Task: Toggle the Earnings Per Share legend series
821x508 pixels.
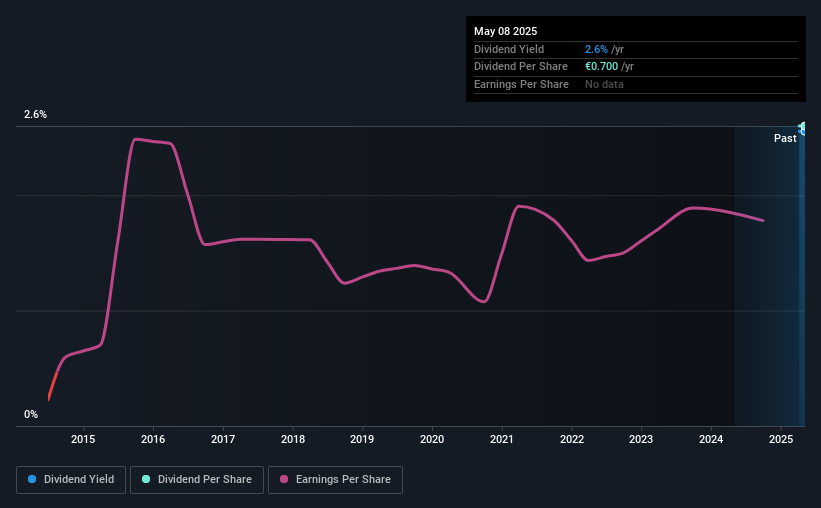Action: (335, 479)
